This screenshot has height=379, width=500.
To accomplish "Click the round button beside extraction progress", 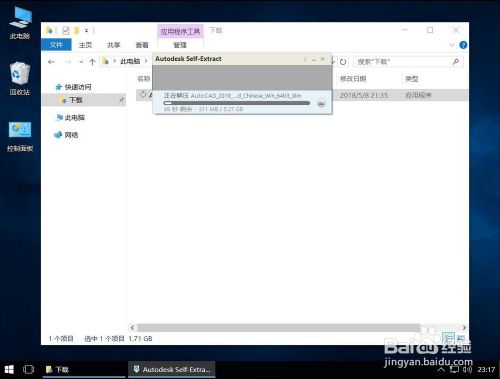I will [321, 103].
